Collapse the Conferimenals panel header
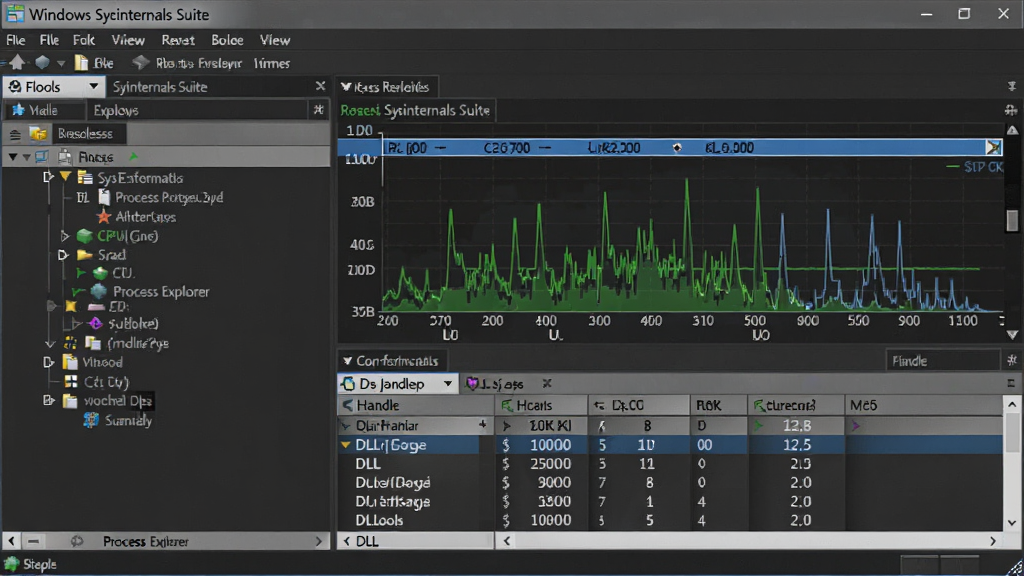The width and height of the screenshot is (1024, 576). pos(347,360)
